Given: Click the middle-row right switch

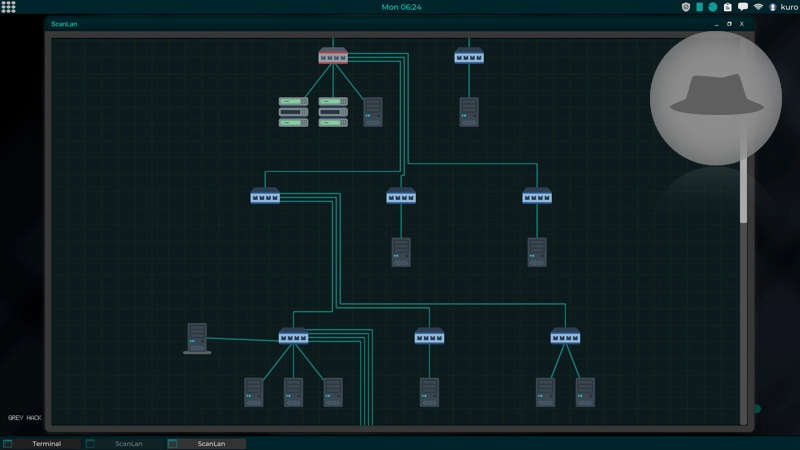Looking at the screenshot, I should pyautogui.click(x=537, y=196).
